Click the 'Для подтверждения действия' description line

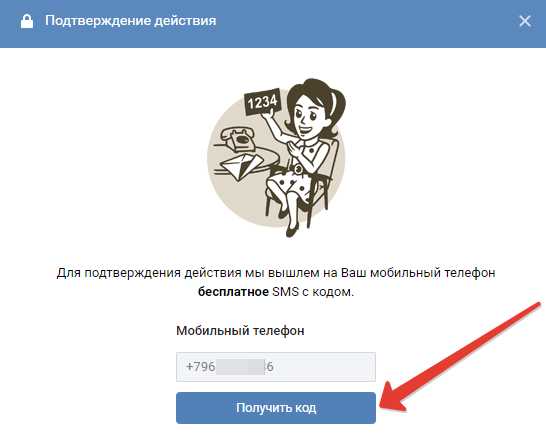click(275, 273)
